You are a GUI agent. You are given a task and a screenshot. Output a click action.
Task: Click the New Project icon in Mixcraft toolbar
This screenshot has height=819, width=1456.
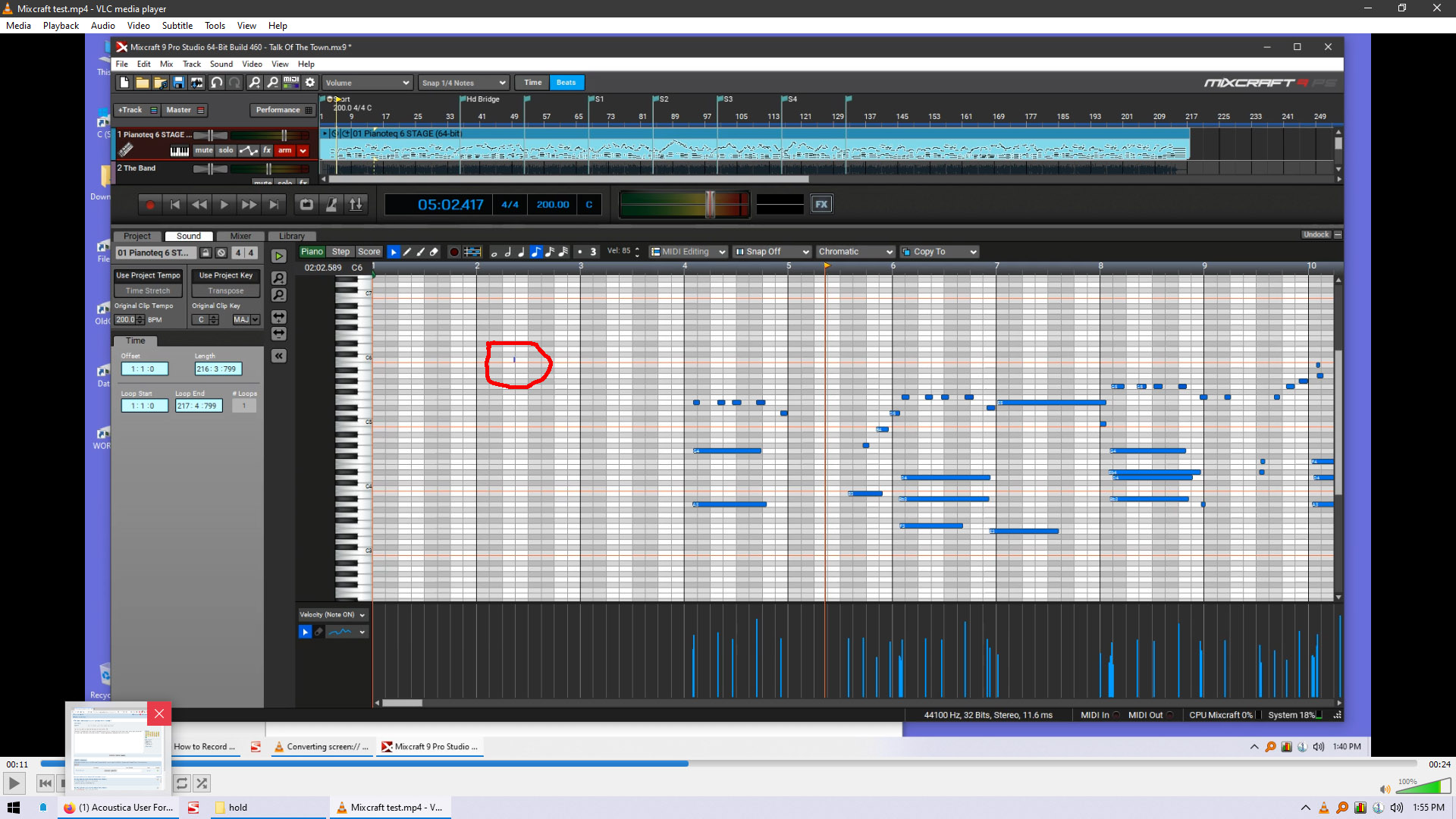point(124,83)
